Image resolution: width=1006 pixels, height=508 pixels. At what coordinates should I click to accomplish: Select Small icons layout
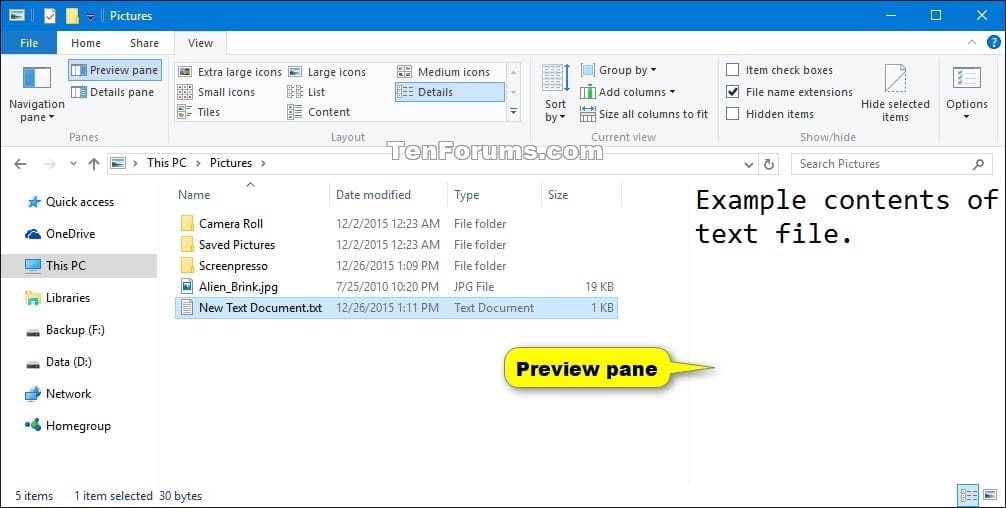point(216,92)
